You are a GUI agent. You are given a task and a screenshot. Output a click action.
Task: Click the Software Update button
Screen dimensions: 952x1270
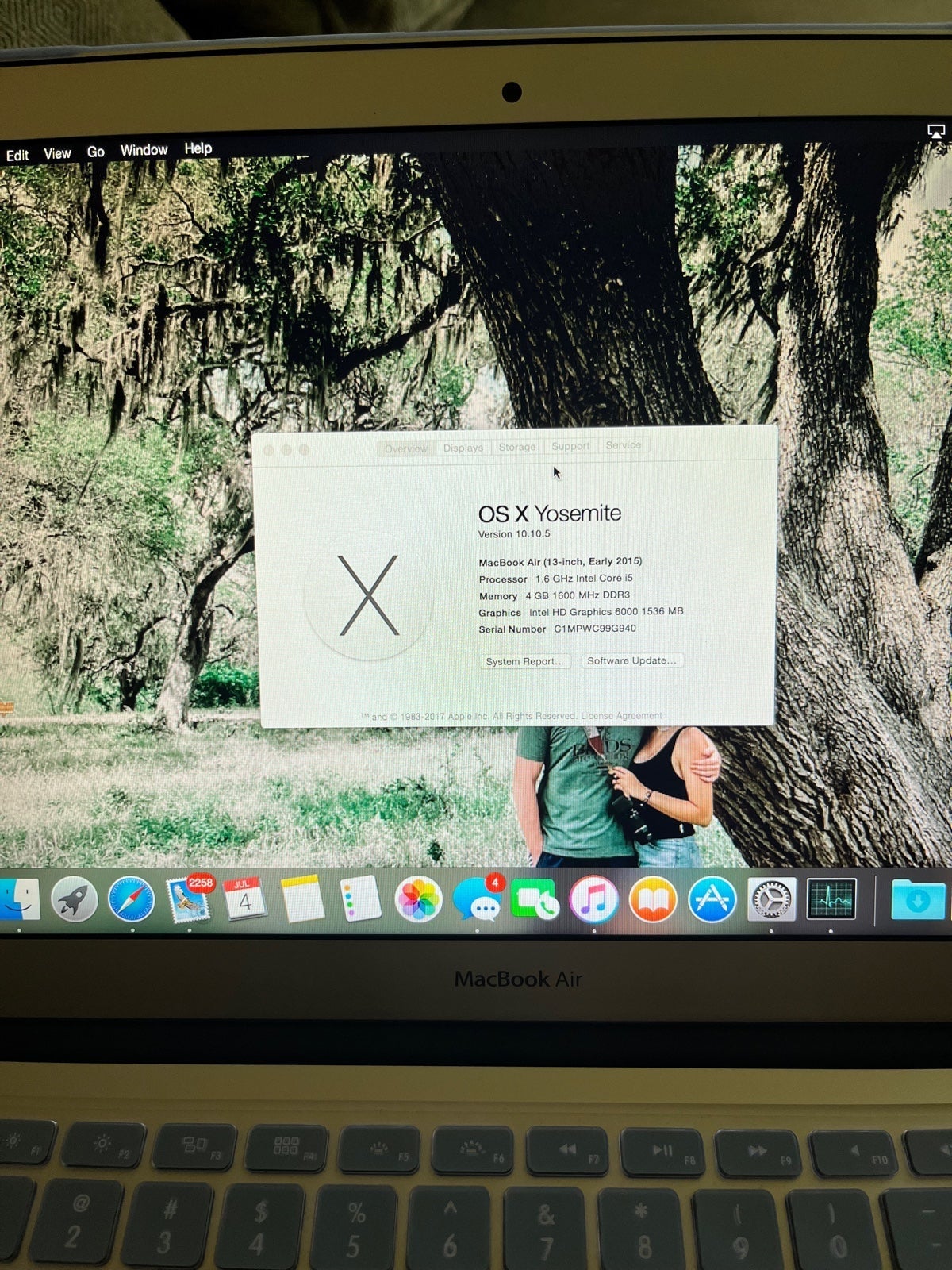[x=631, y=660]
